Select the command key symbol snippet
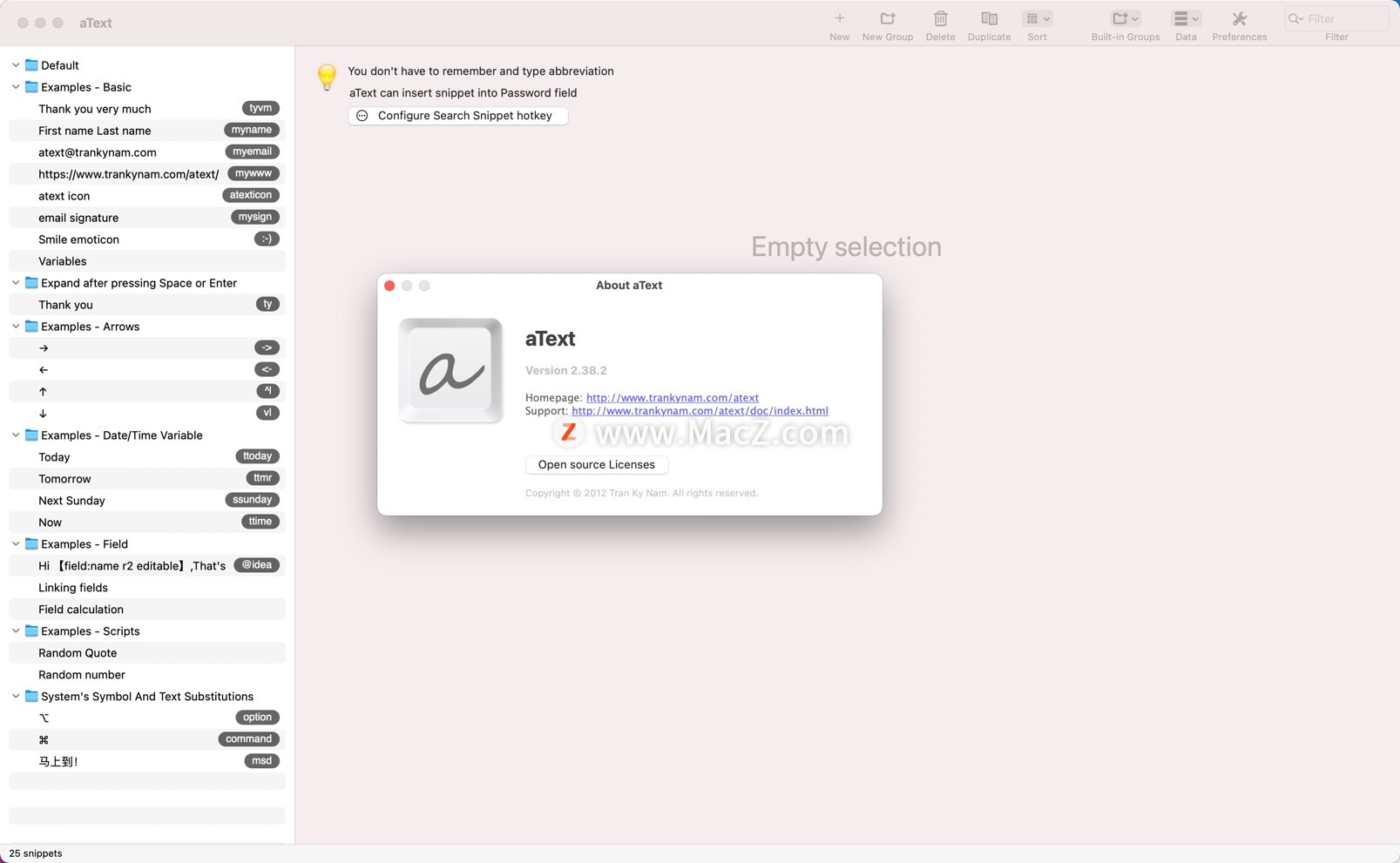 [x=147, y=740]
